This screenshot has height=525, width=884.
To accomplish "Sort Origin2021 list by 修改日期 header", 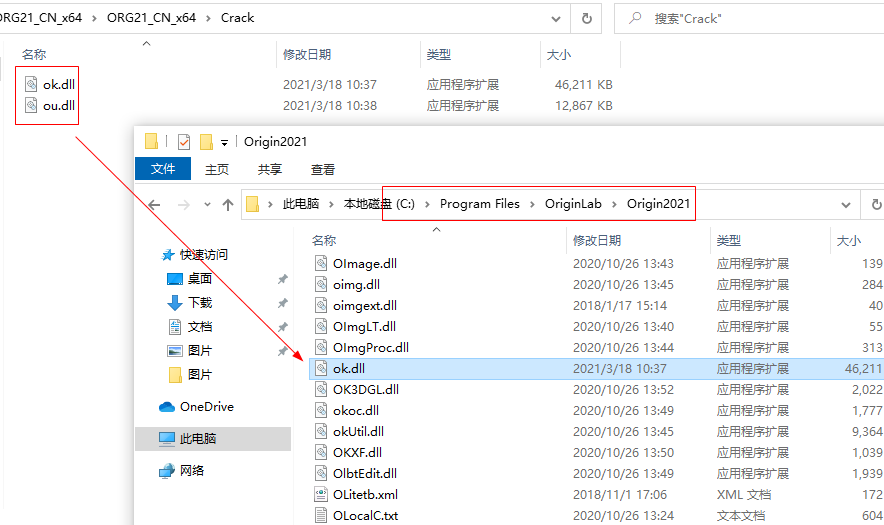I will pyautogui.click(x=597, y=240).
